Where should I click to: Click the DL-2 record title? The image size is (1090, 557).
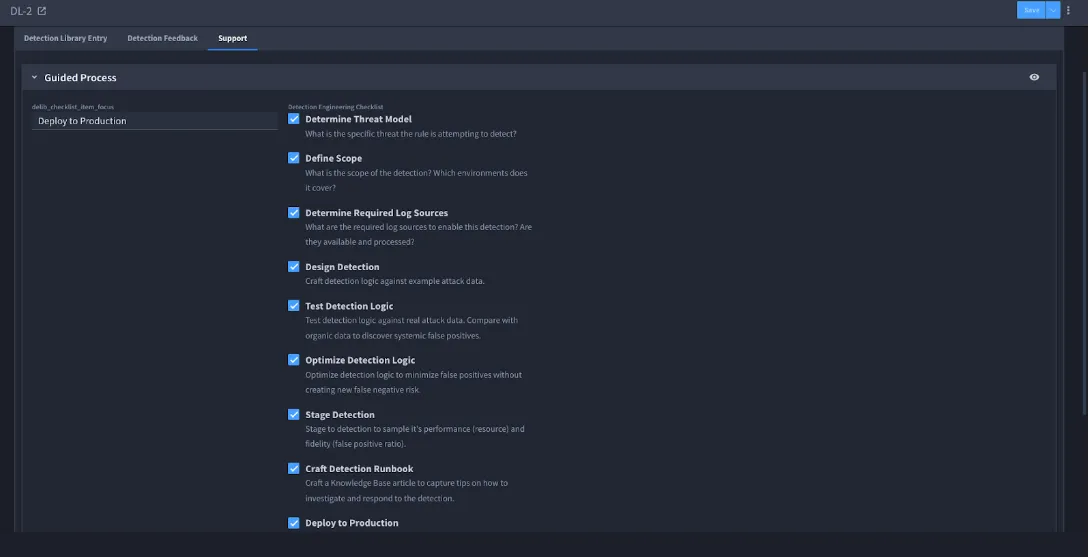21,10
